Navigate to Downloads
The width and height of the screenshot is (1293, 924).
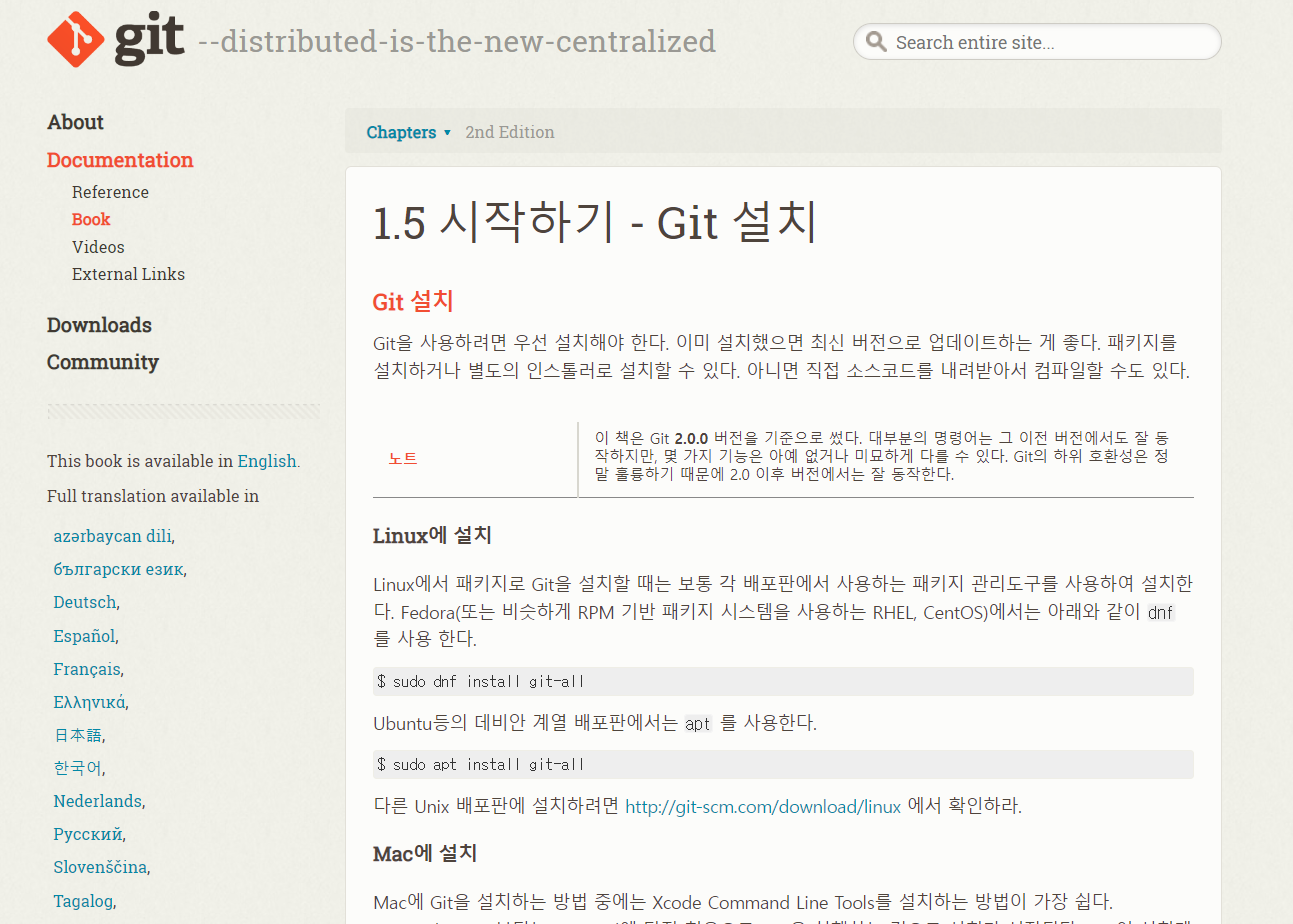coord(99,325)
